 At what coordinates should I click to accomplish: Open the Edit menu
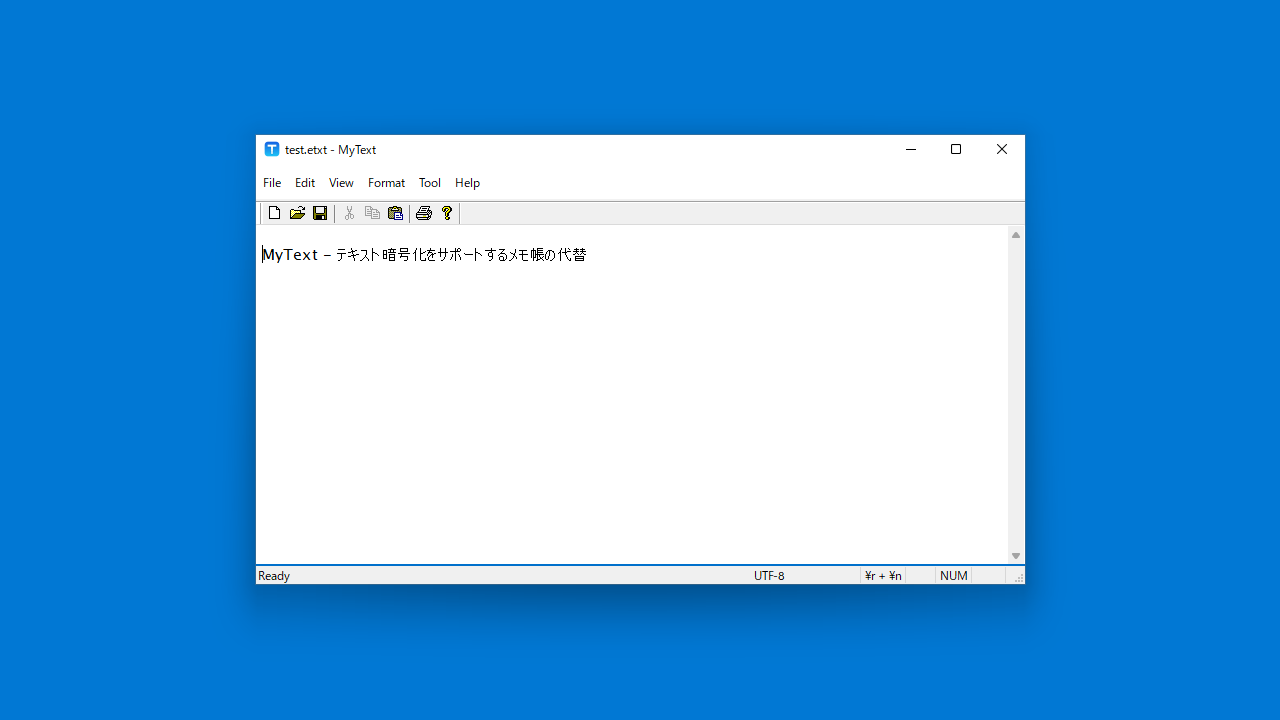click(x=305, y=183)
